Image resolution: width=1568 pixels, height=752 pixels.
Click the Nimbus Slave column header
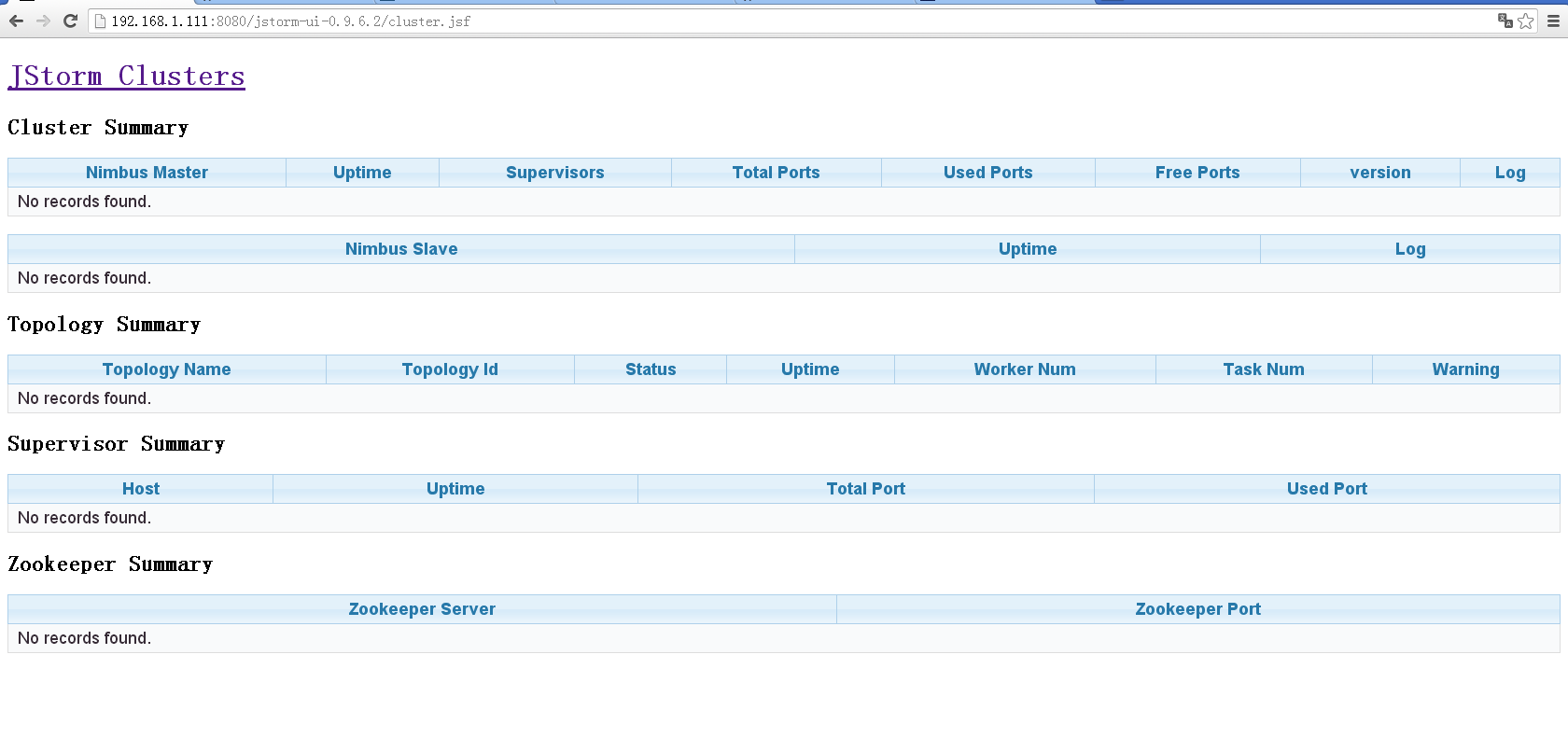pyautogui.click(x=401, y=249)
